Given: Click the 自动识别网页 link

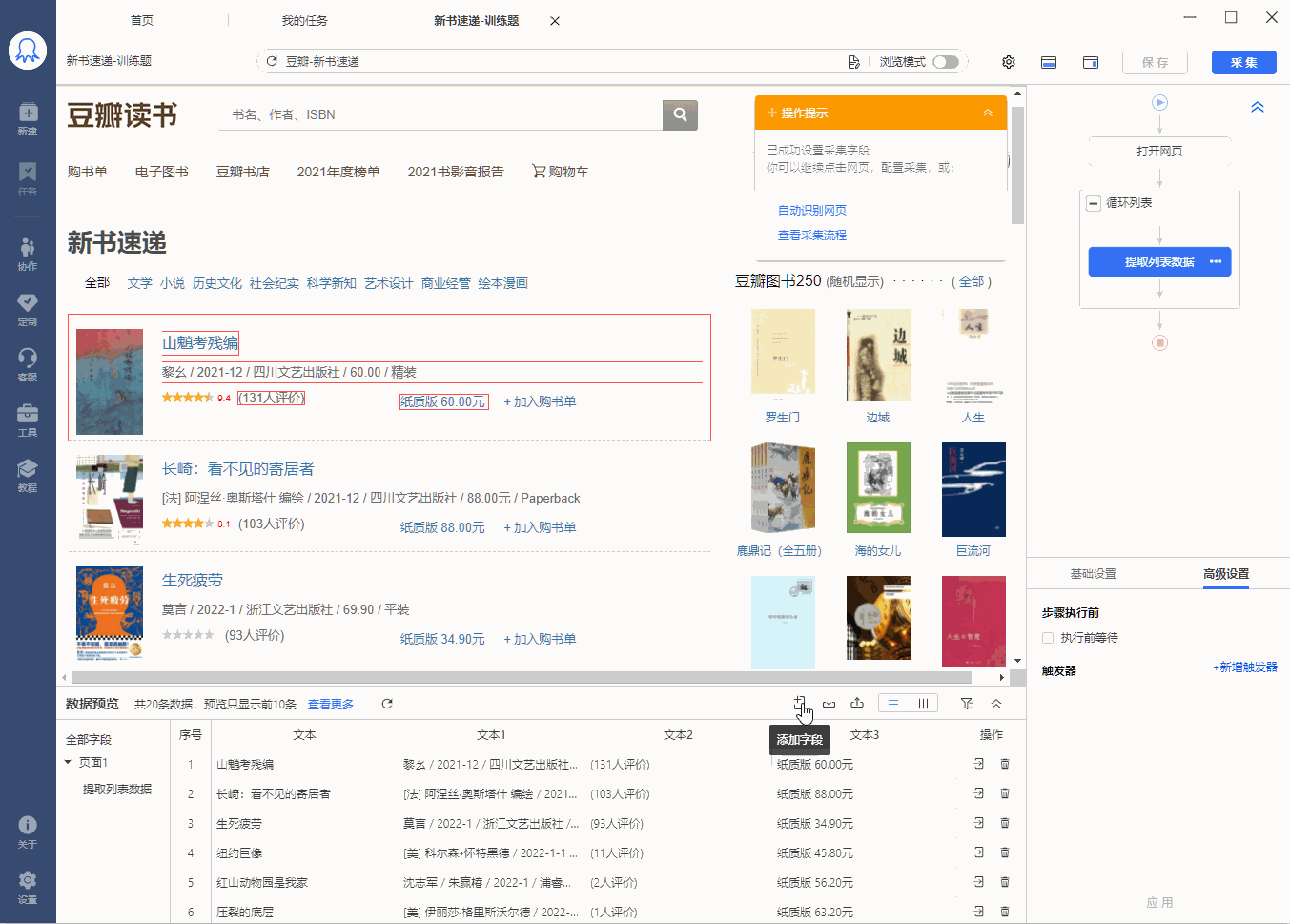Looking at the screenshot, I should tap(811, 210).
